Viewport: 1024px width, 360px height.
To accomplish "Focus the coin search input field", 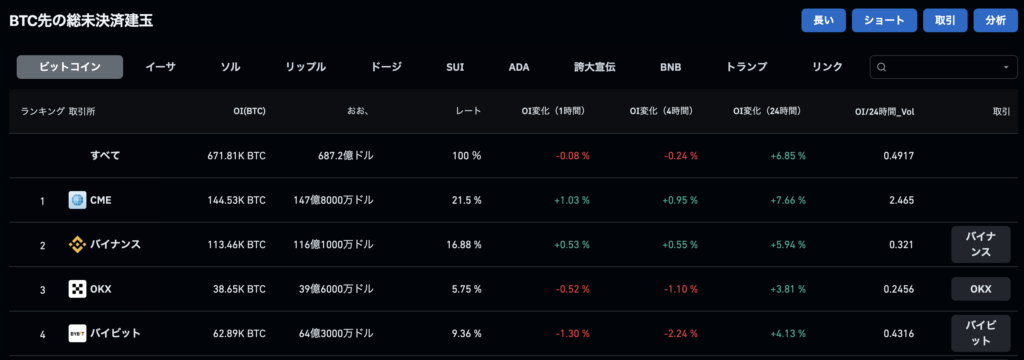I will (944, 67).
